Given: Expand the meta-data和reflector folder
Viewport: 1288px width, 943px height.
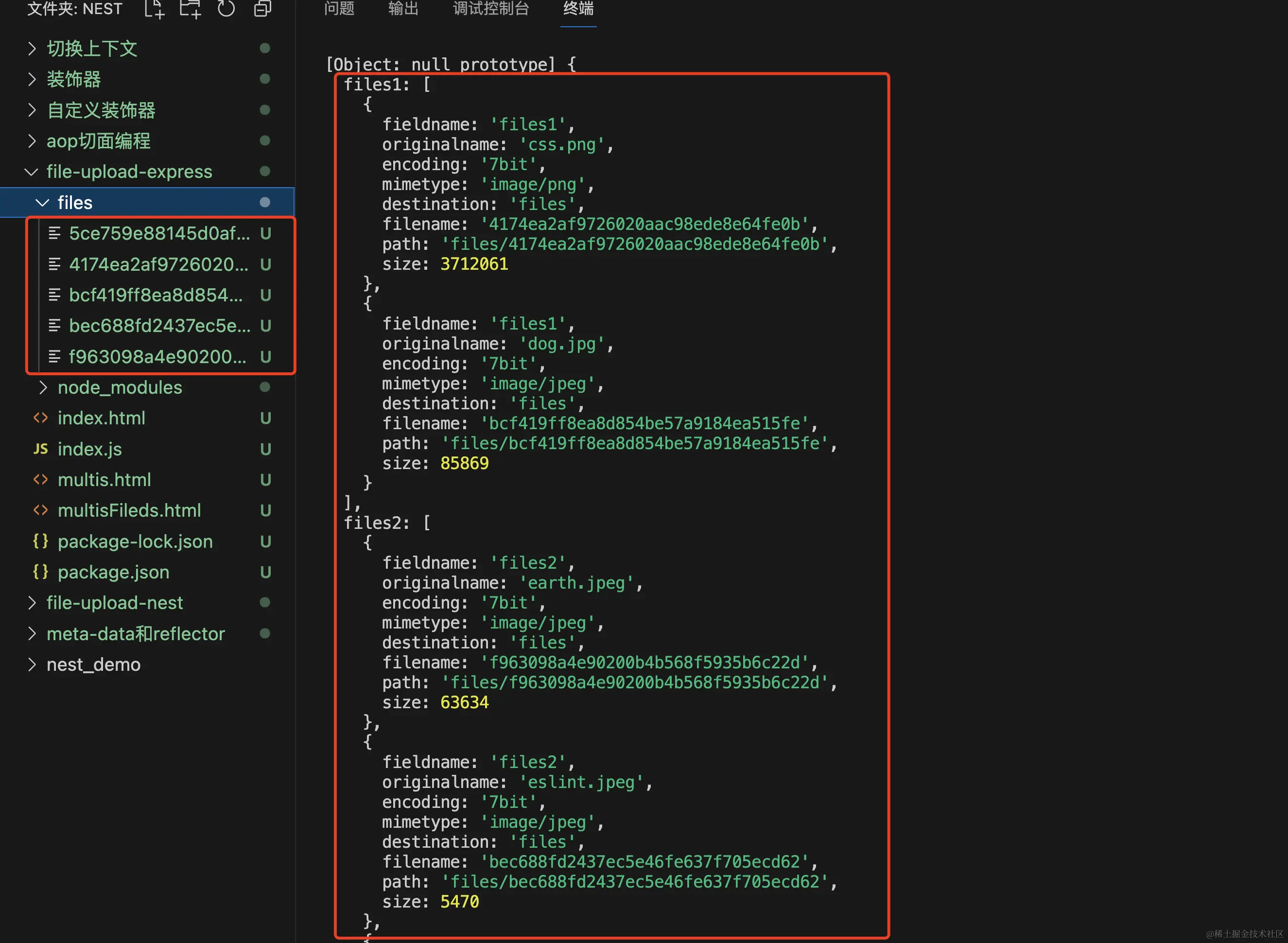Looking at the screenshot, I should coord(32,634).
